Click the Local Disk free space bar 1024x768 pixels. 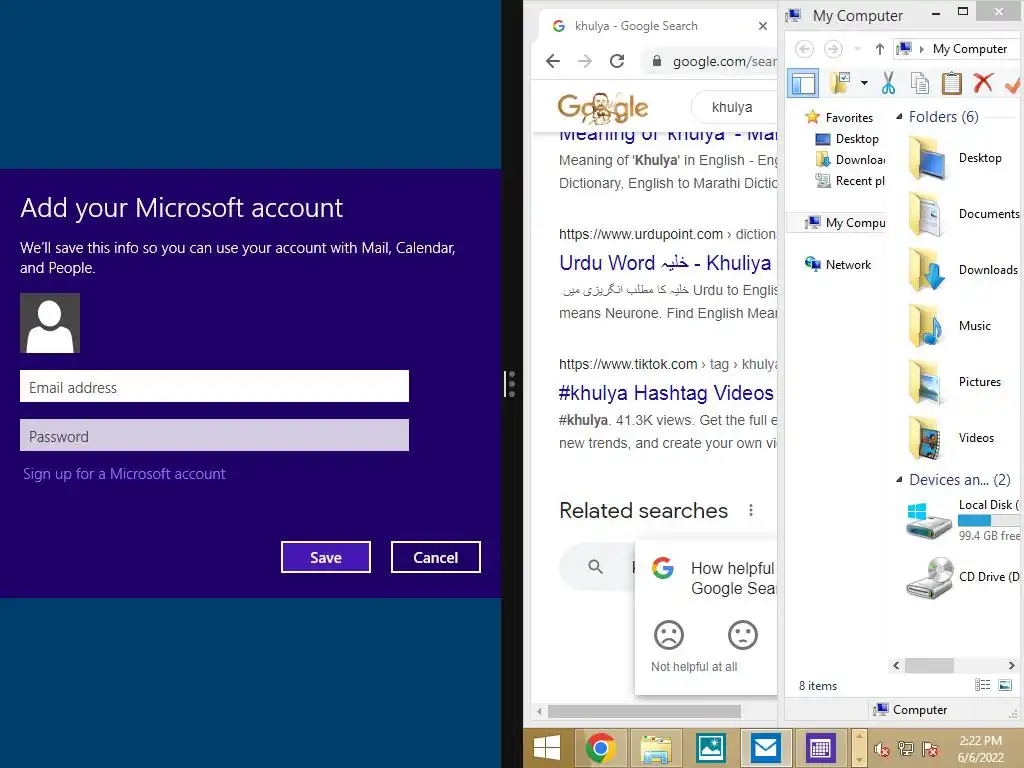point(989,520)
